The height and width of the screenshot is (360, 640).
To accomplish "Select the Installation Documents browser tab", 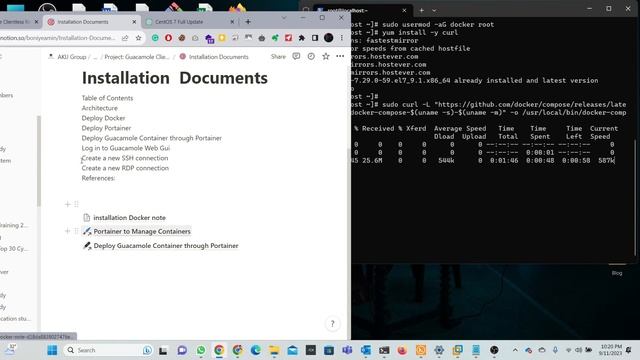I will click(92, 22).
